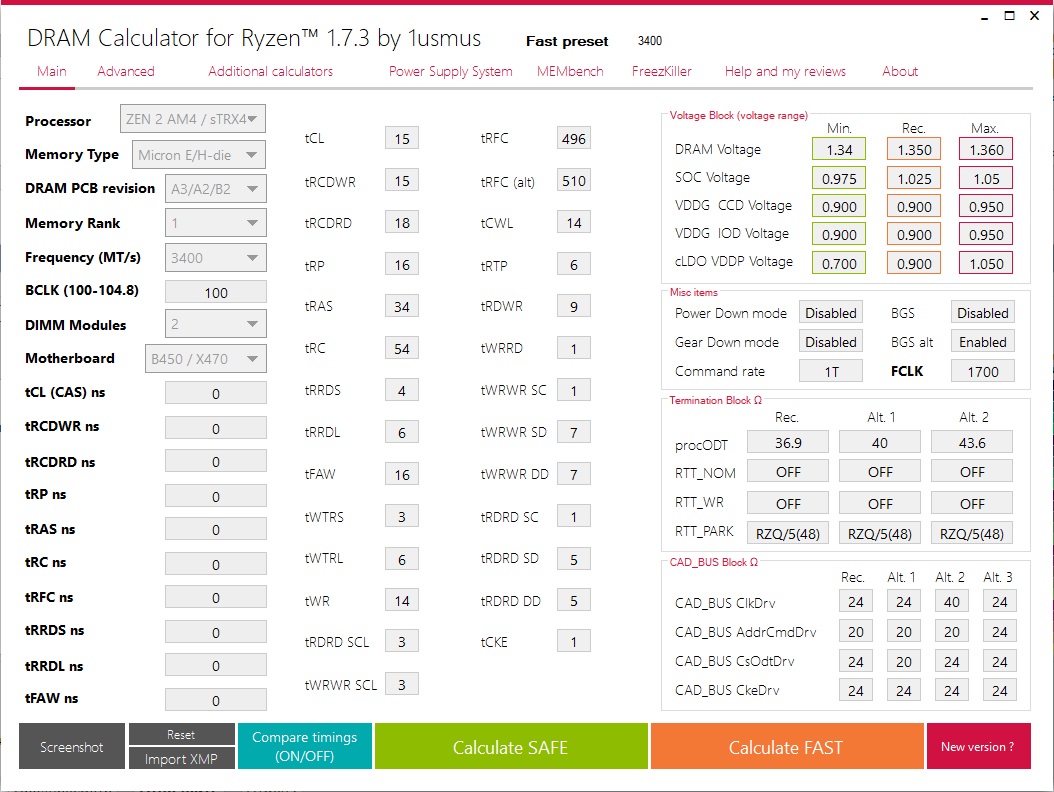
Task: Click the Reset button
Action: click(x=181, y=734)
